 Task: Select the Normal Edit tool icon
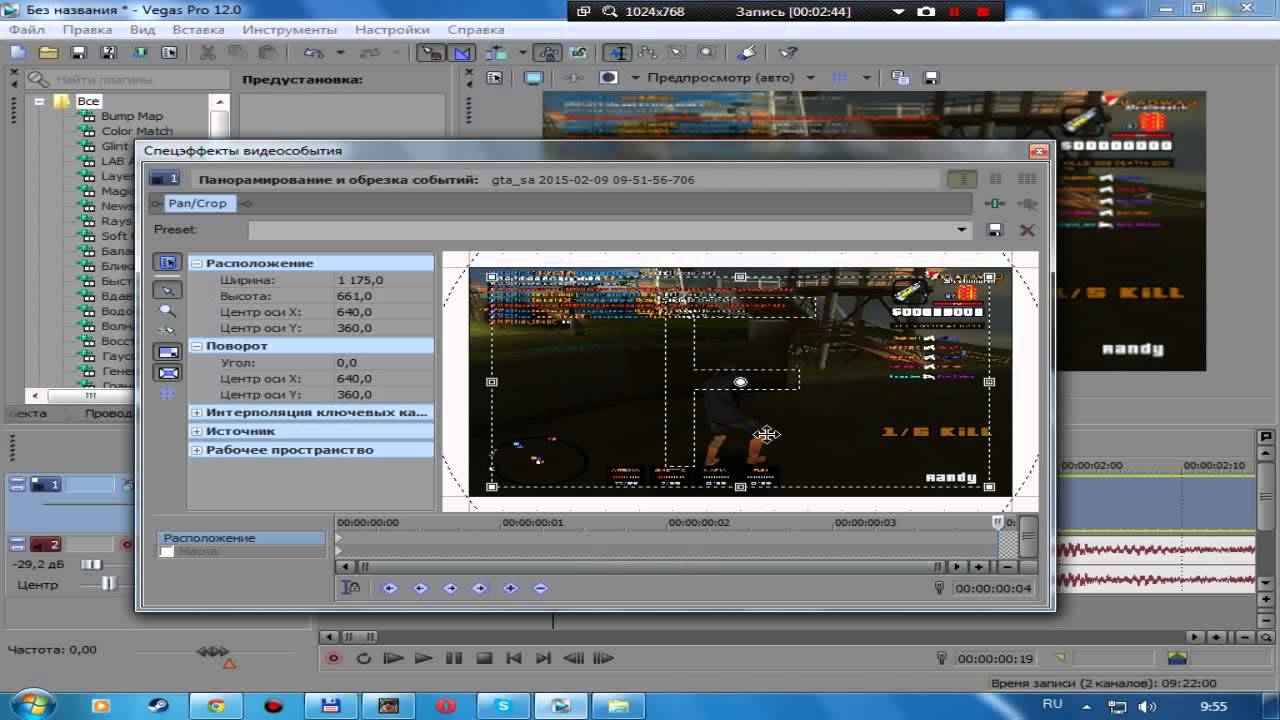pyautogui.click(x=618, y=53)
